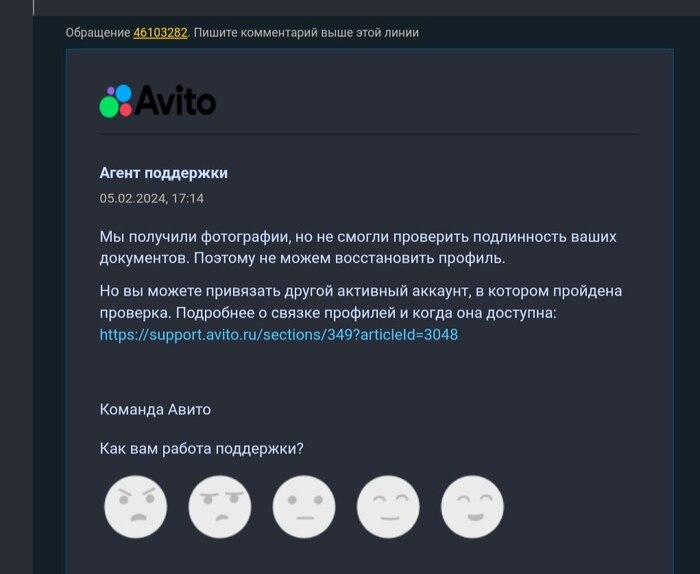700x574 pixels.
Task: Click the Команда Авито signature text
Action: pyautogui.click(x=155, y=409)
